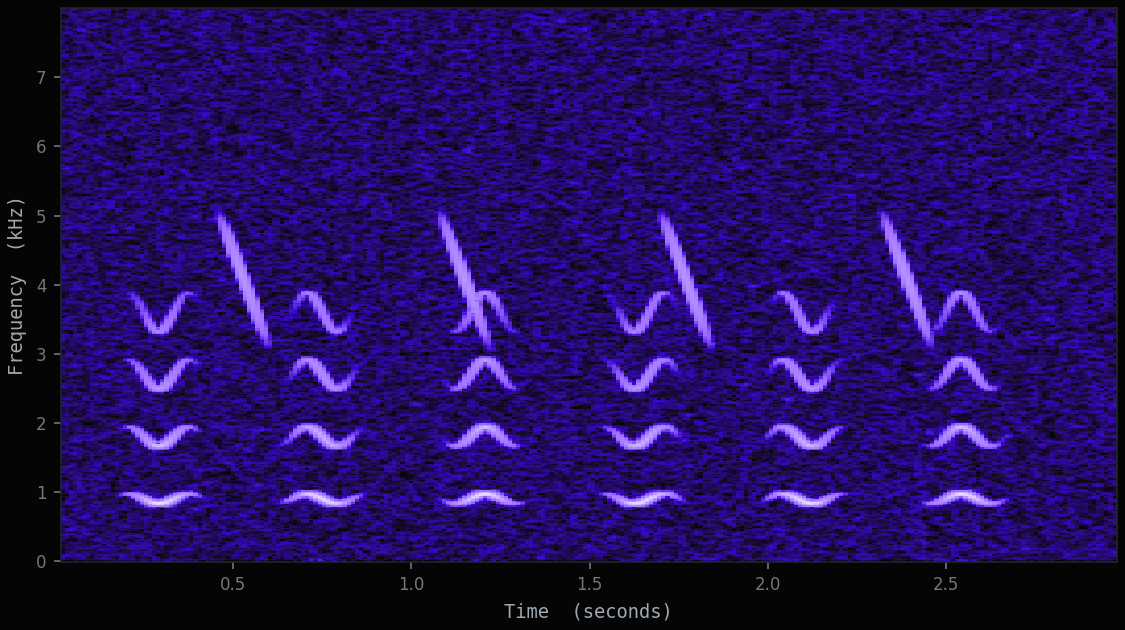Select the 0 kHz frequency tick label

tap(42, 561)
